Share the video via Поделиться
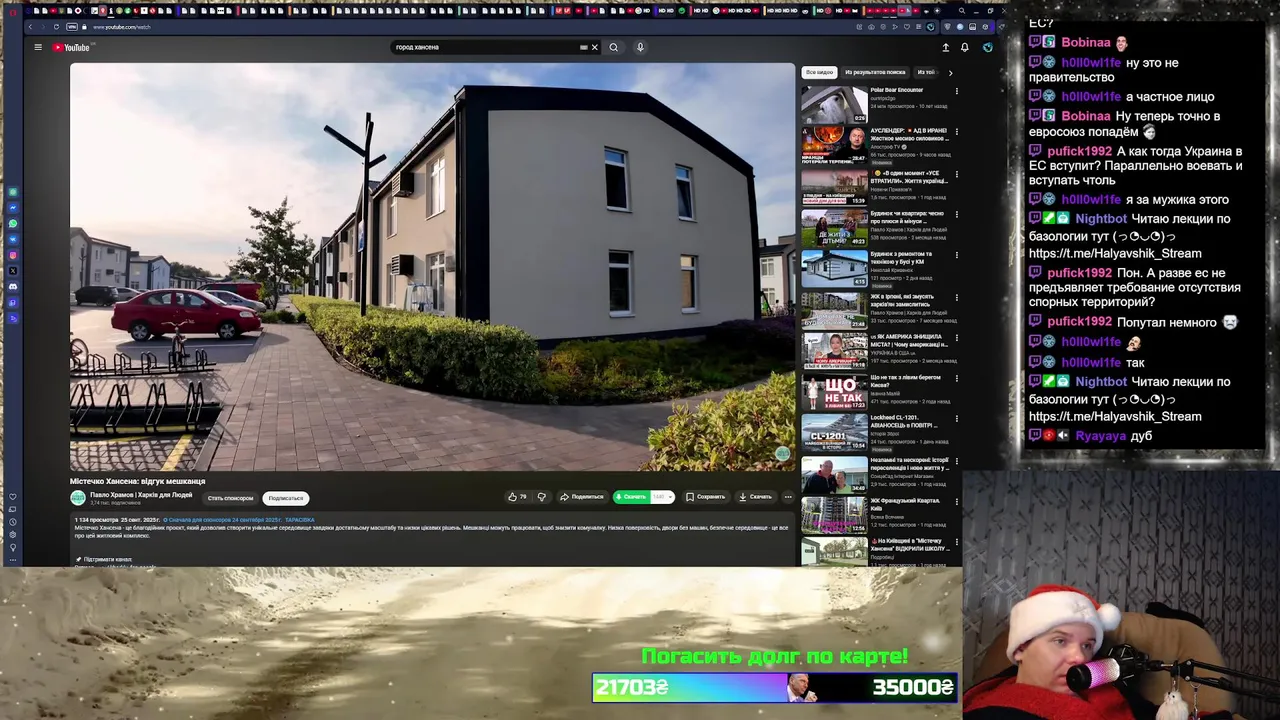The width and height of the screenshot is (1280, 720). (582, 497)
